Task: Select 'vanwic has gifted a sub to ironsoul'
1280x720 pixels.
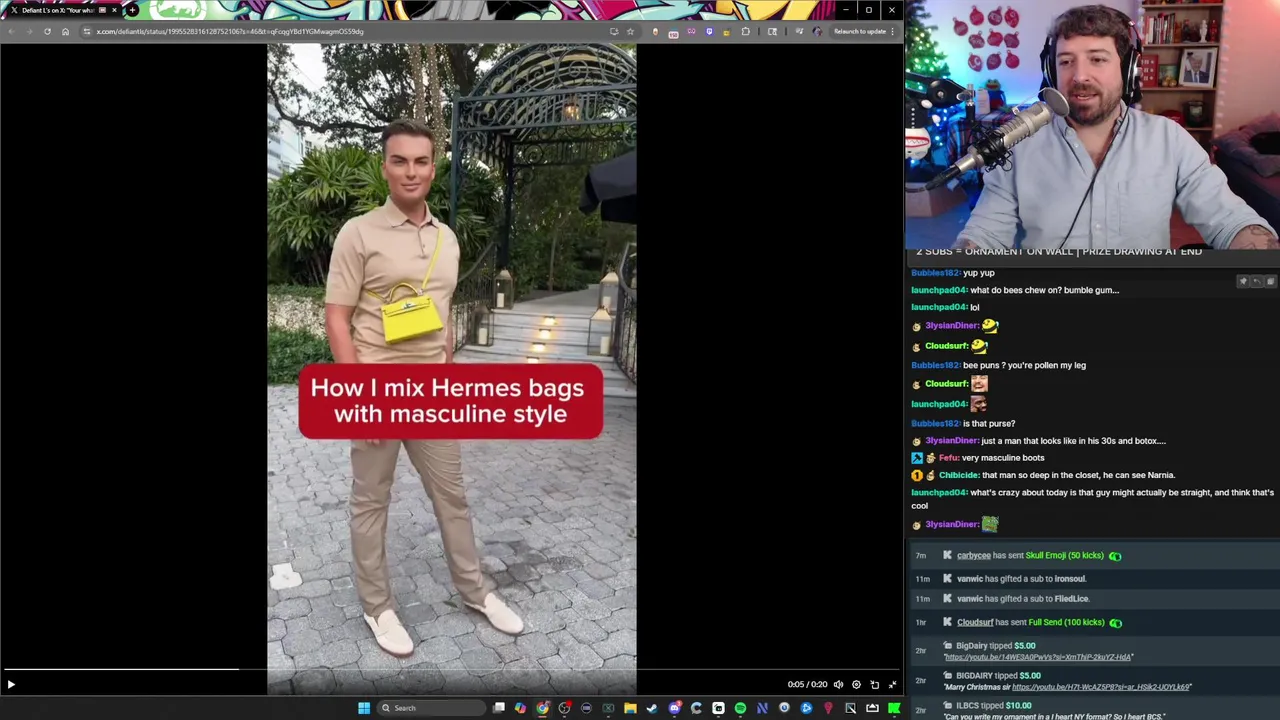Action: (x=1020, y=578)
